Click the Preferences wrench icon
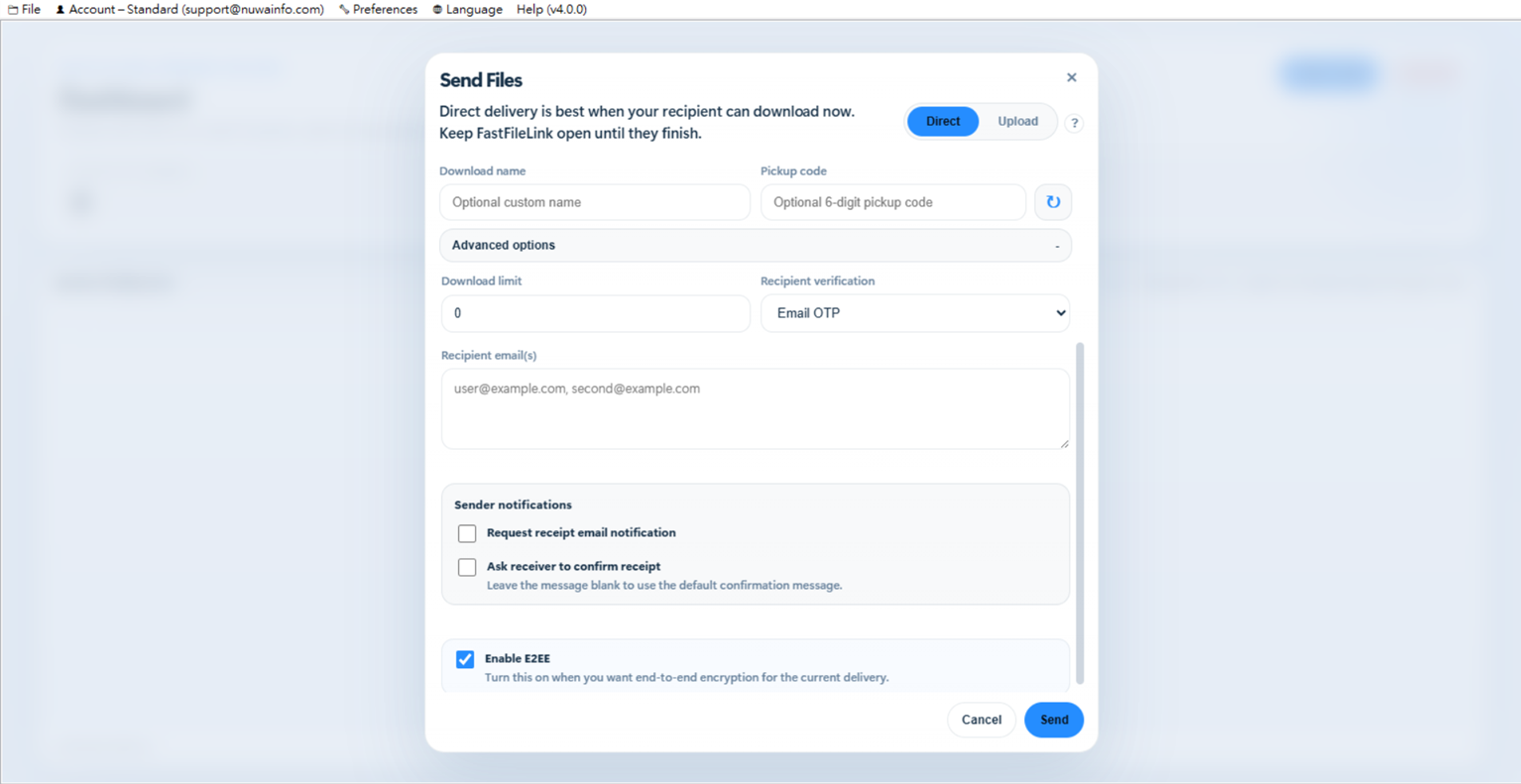The image size is (1521, 784). pos(344,10)
